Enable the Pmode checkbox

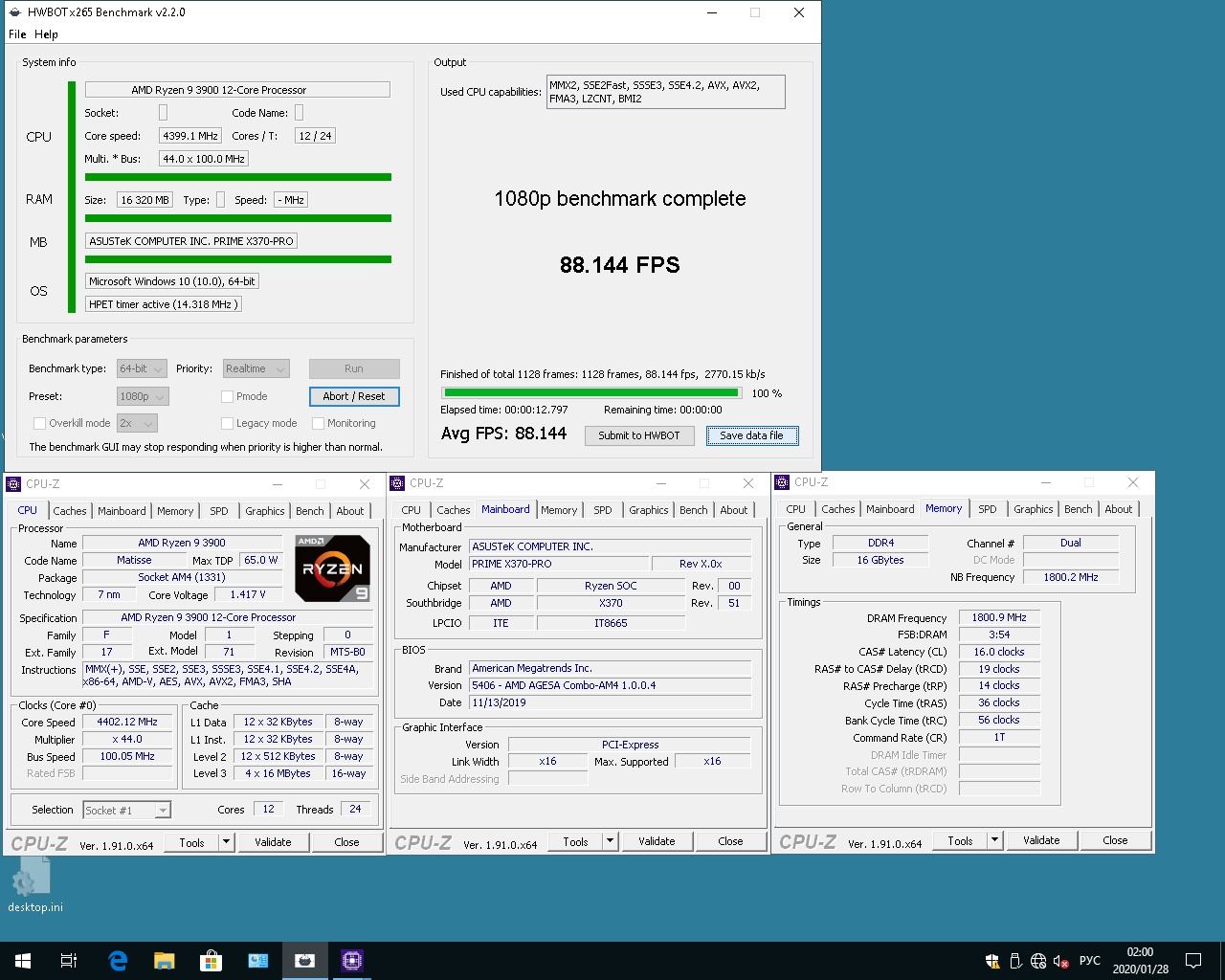point(227,396)
